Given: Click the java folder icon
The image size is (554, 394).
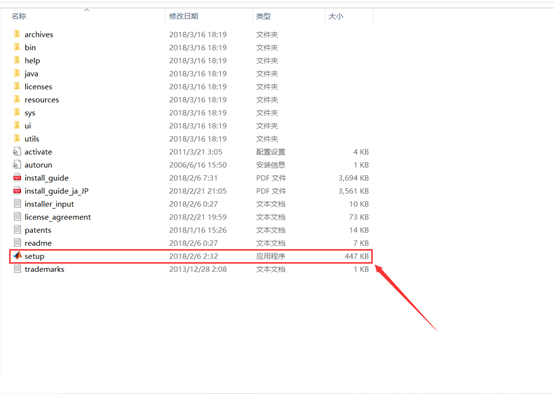Looking at the screenshot, I should point(17,73).
